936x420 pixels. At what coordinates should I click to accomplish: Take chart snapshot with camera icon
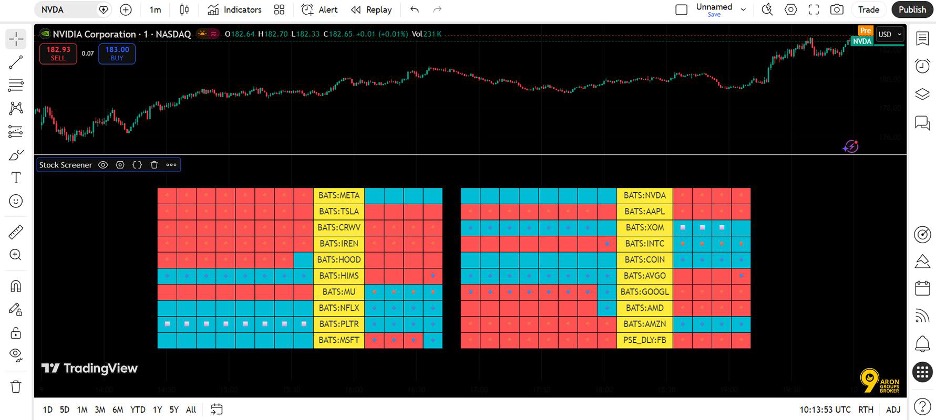(x=837, y=10)
